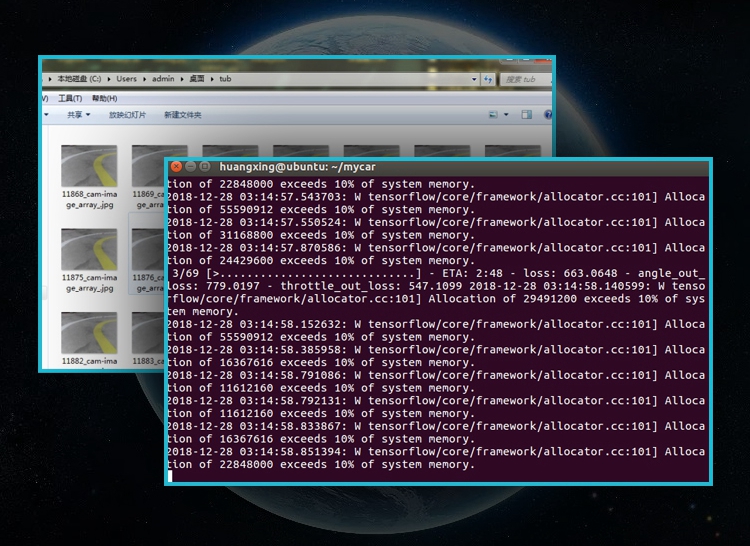This screenshot has width=750, height=546.
Task: Maximize the ~/mycar terminal window
Action: [205, 167]
